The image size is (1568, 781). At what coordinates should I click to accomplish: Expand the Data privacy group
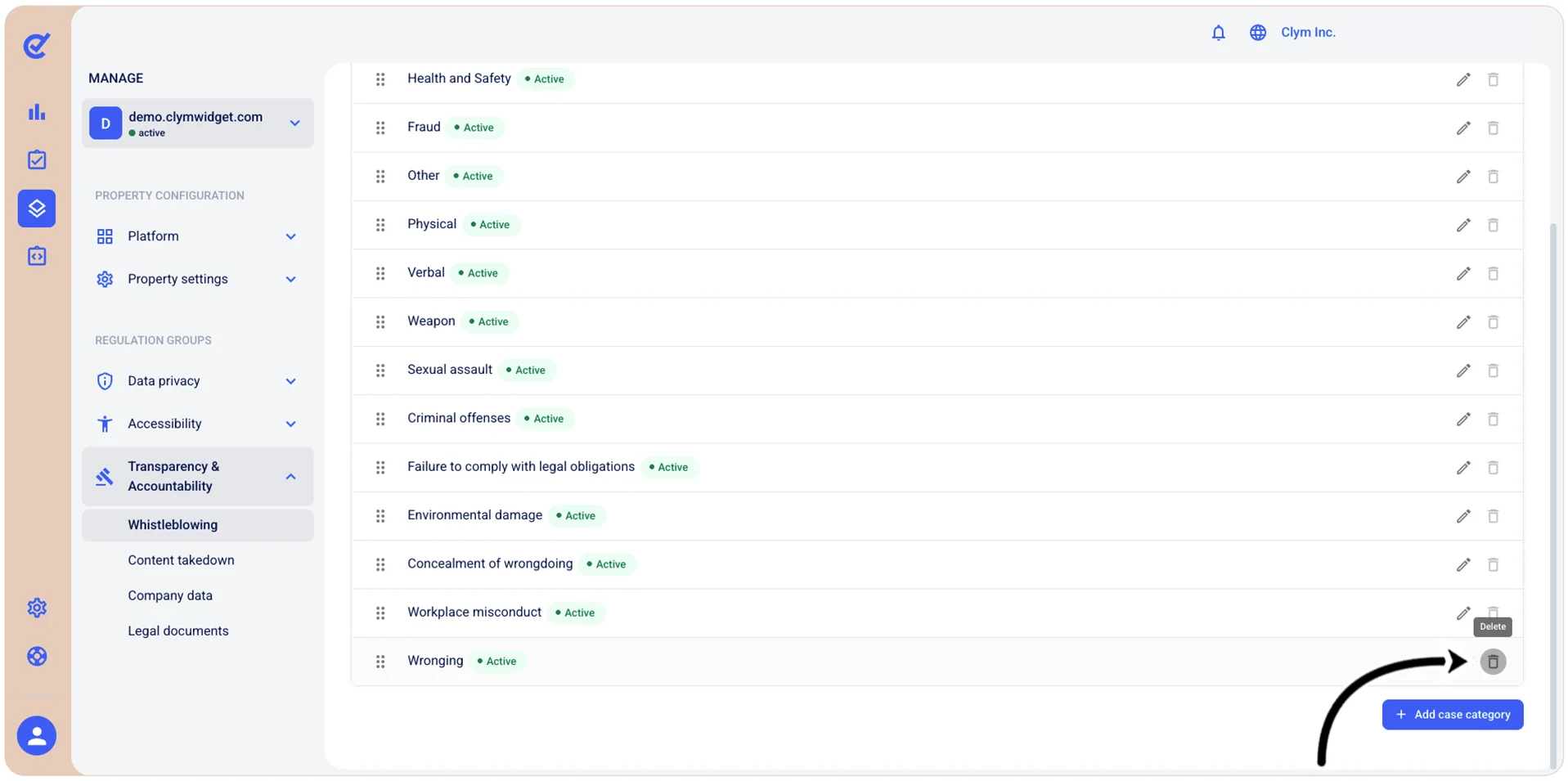pos(197,381)
